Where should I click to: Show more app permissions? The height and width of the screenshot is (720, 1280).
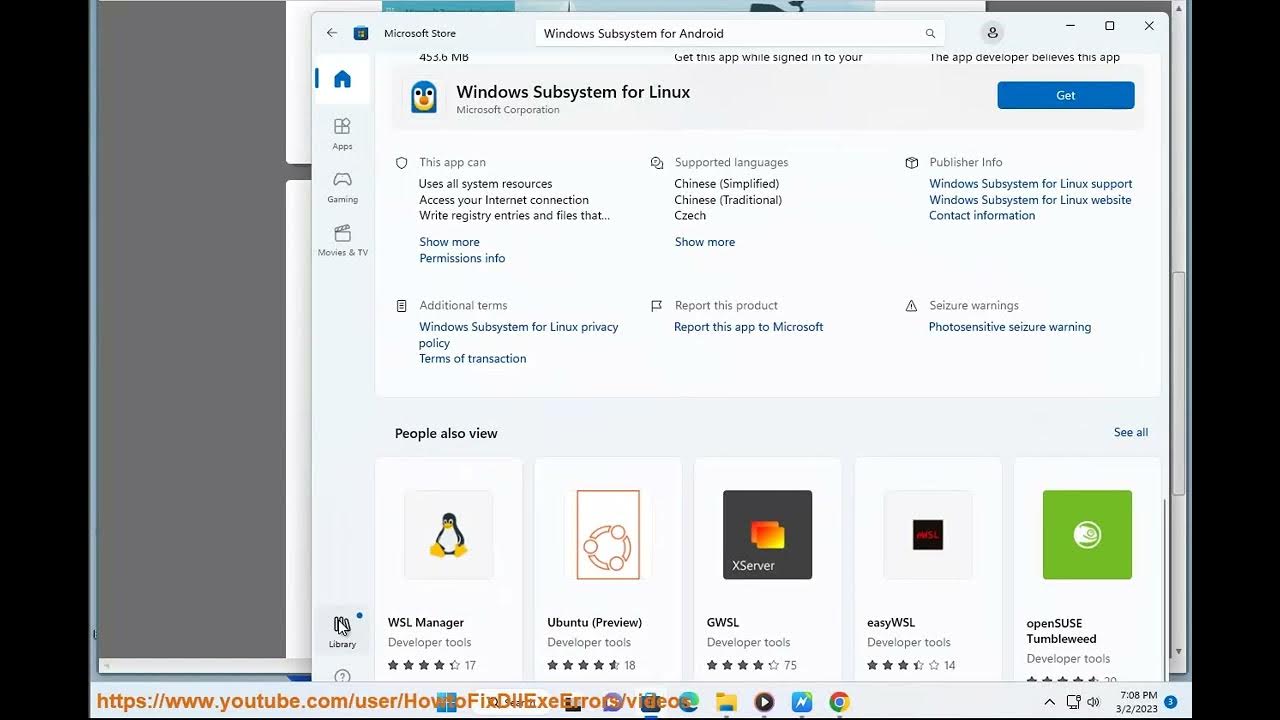(x=449, y=242)
